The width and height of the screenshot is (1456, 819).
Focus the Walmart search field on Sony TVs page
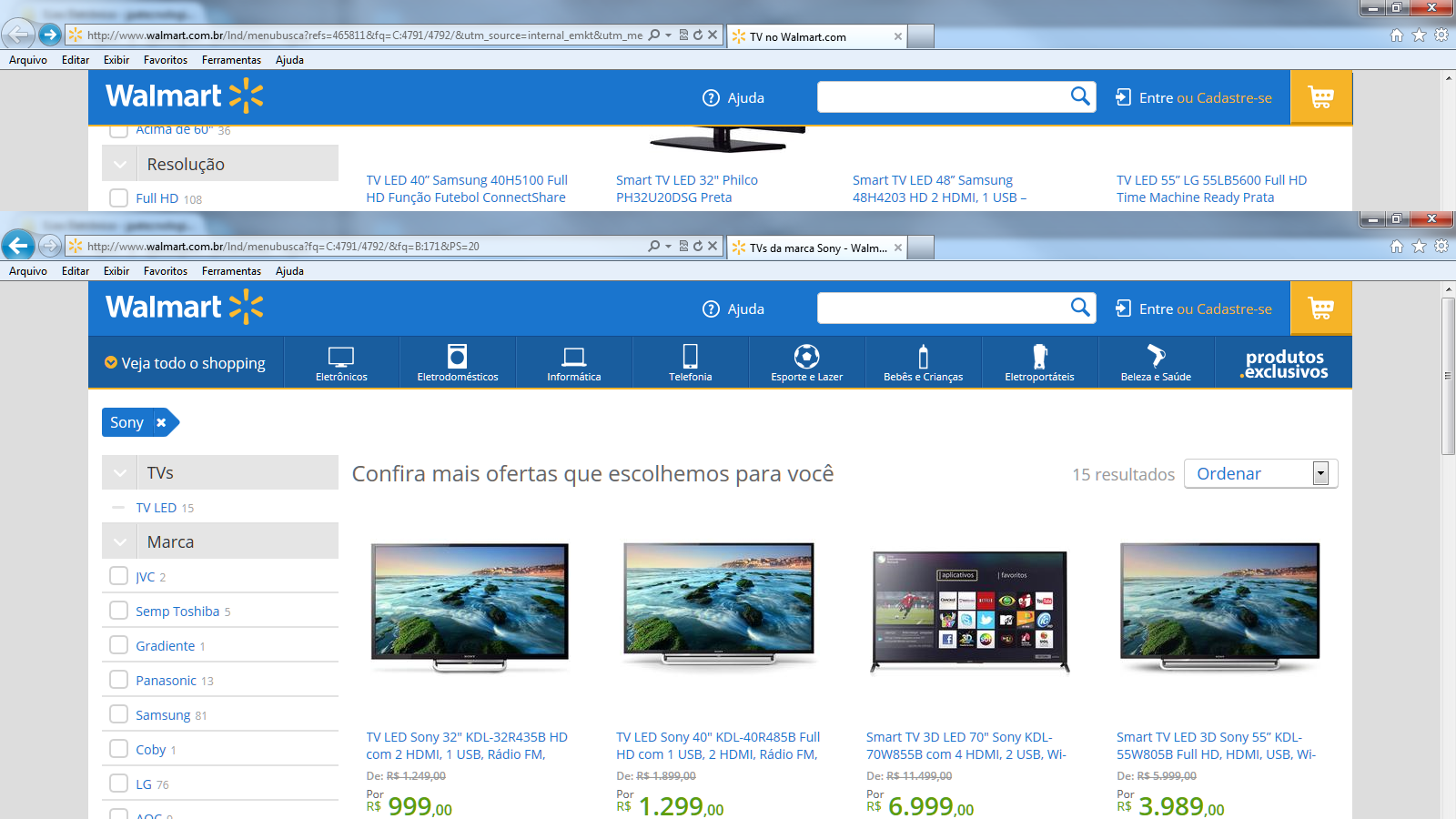(944, 308)
